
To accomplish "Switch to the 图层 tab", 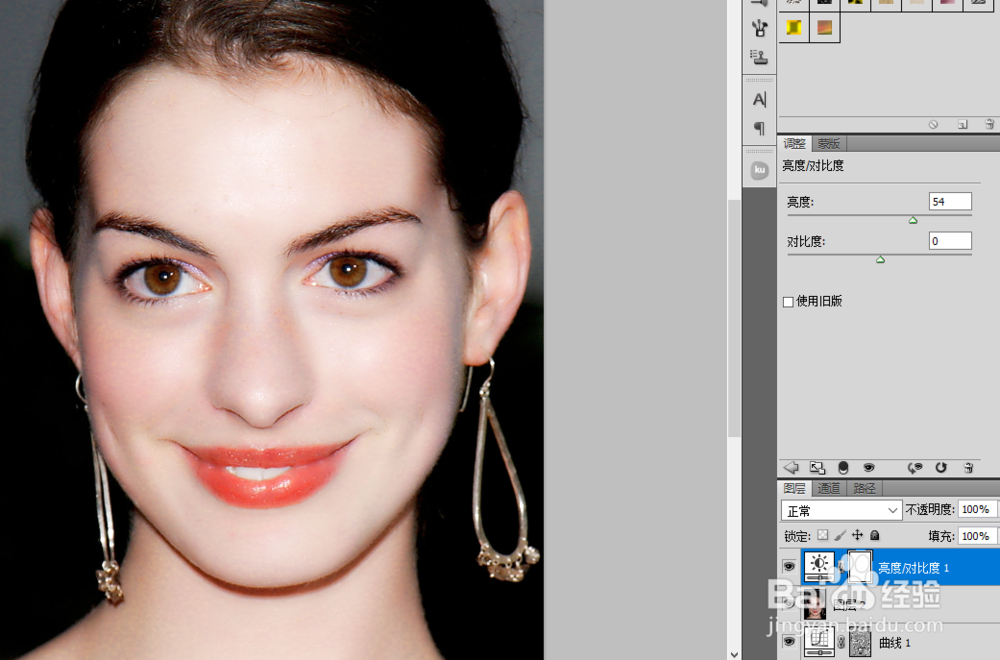I will click(794, 488).
